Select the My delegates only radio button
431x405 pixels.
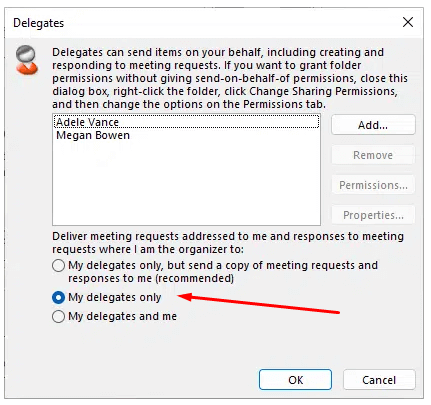tap(59, 297)
